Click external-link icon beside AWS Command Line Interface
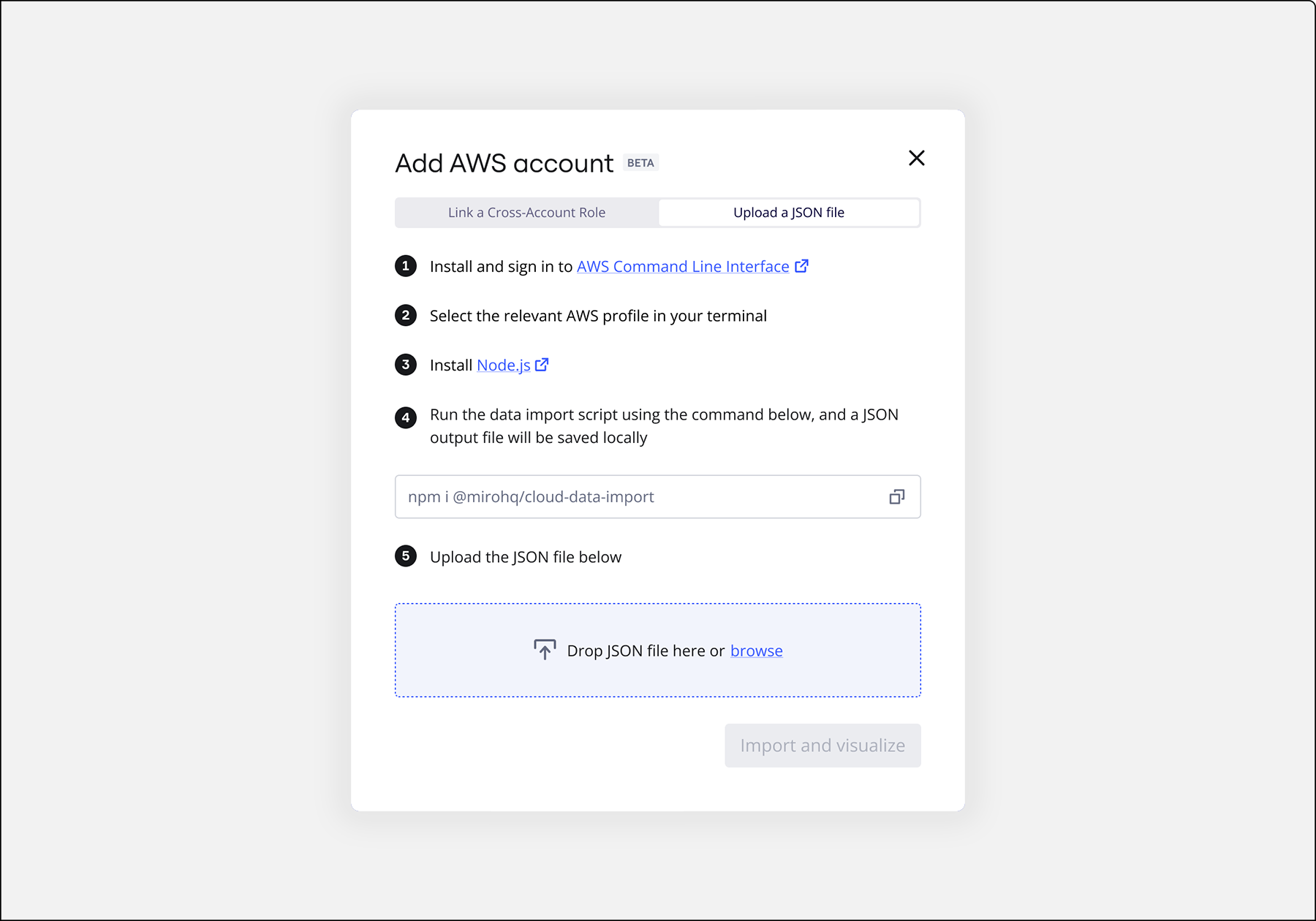The width and height of the screenshot is (1316, 921). pyautogui.click(x=802, y=266)
